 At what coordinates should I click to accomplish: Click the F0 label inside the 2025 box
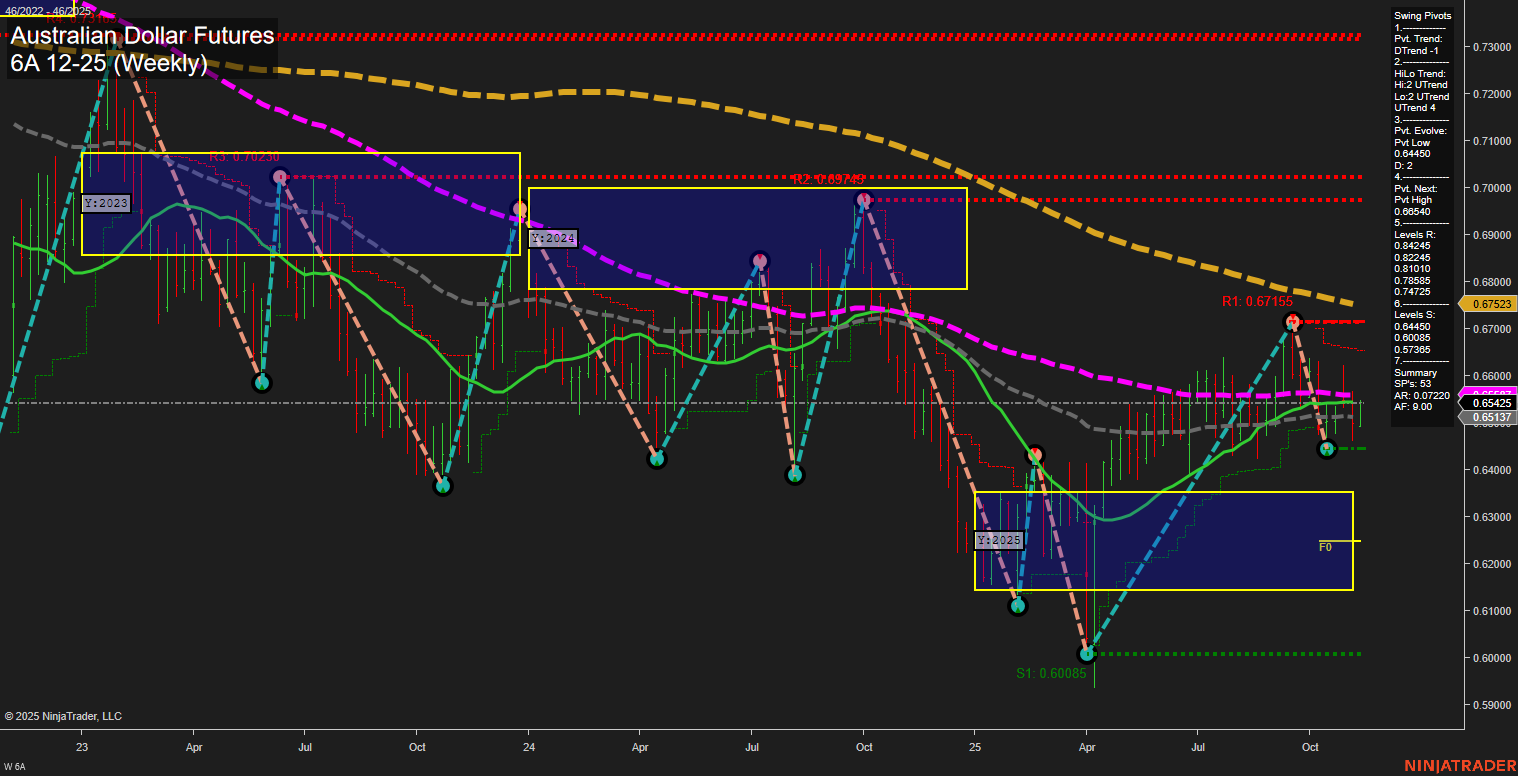(1325, 547)
